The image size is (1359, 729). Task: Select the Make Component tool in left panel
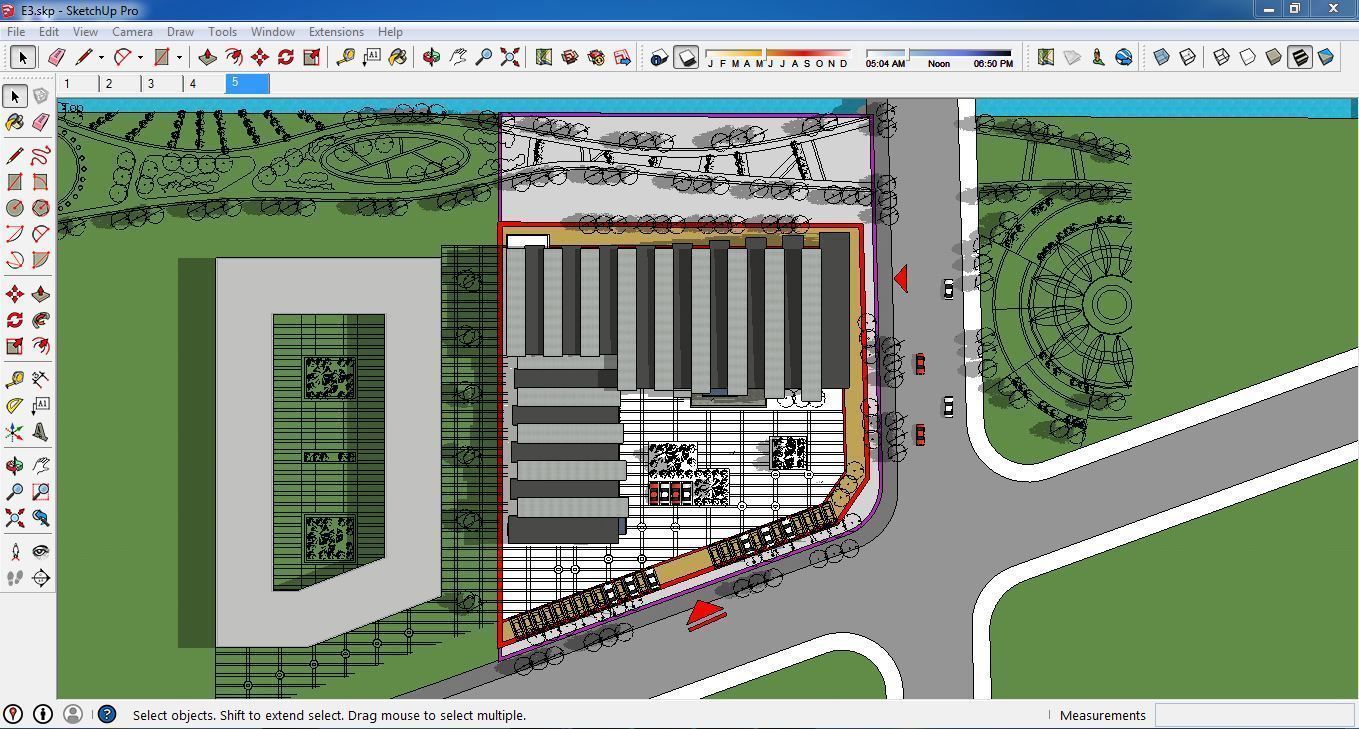[x=40, y=96]
